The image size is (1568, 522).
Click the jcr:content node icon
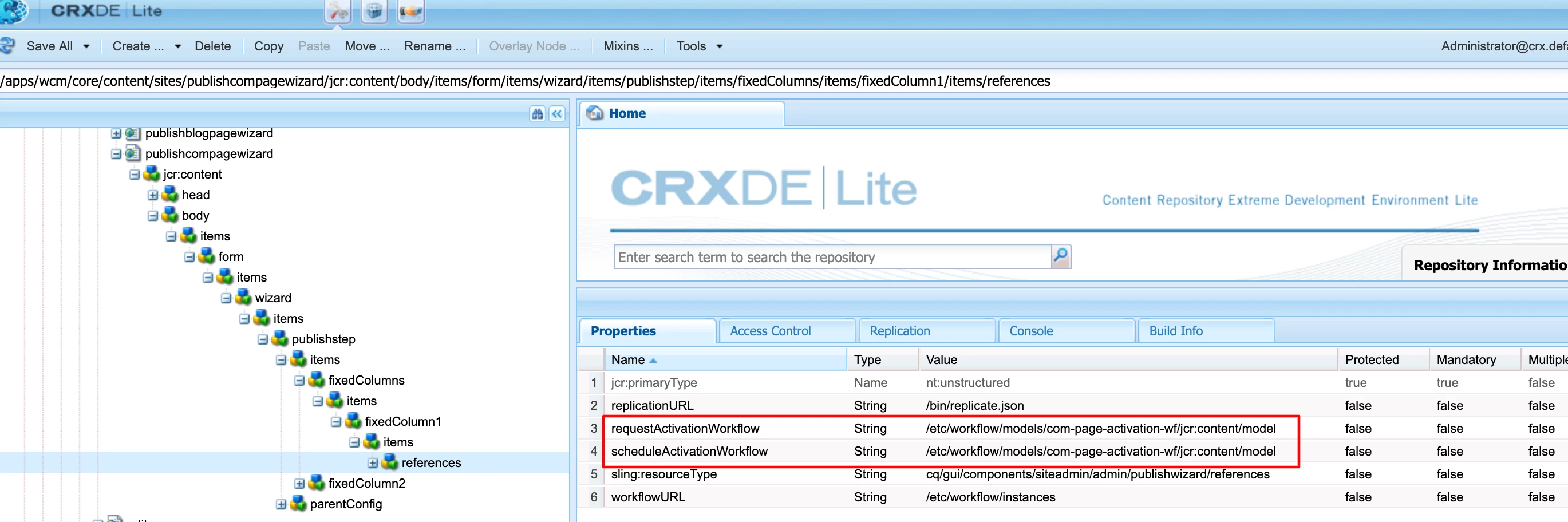[151, 174]
